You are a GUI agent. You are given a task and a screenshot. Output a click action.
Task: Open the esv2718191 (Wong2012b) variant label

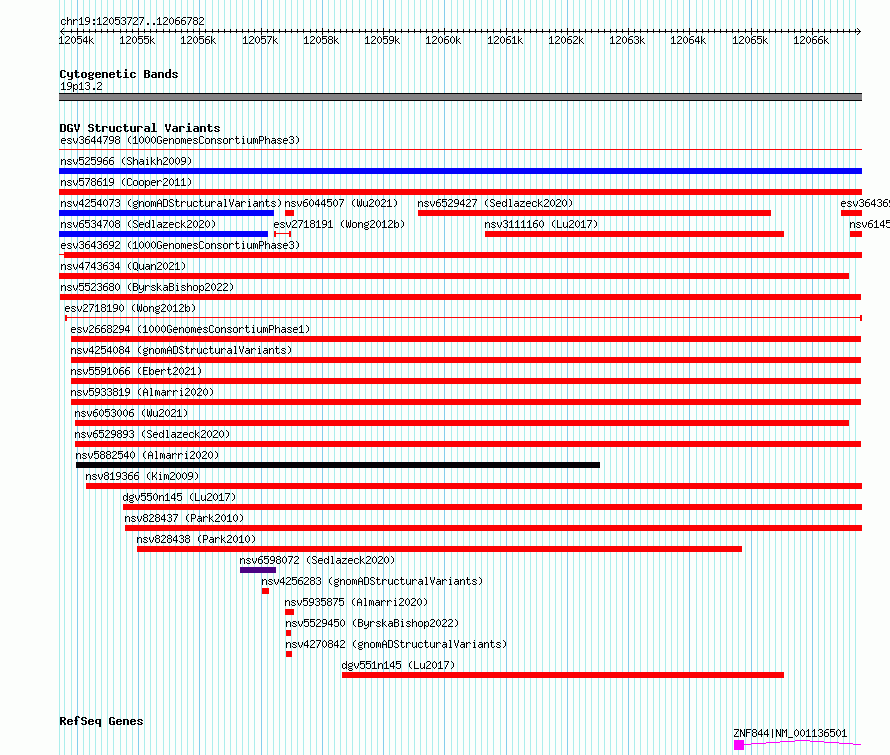click(339, 224)
